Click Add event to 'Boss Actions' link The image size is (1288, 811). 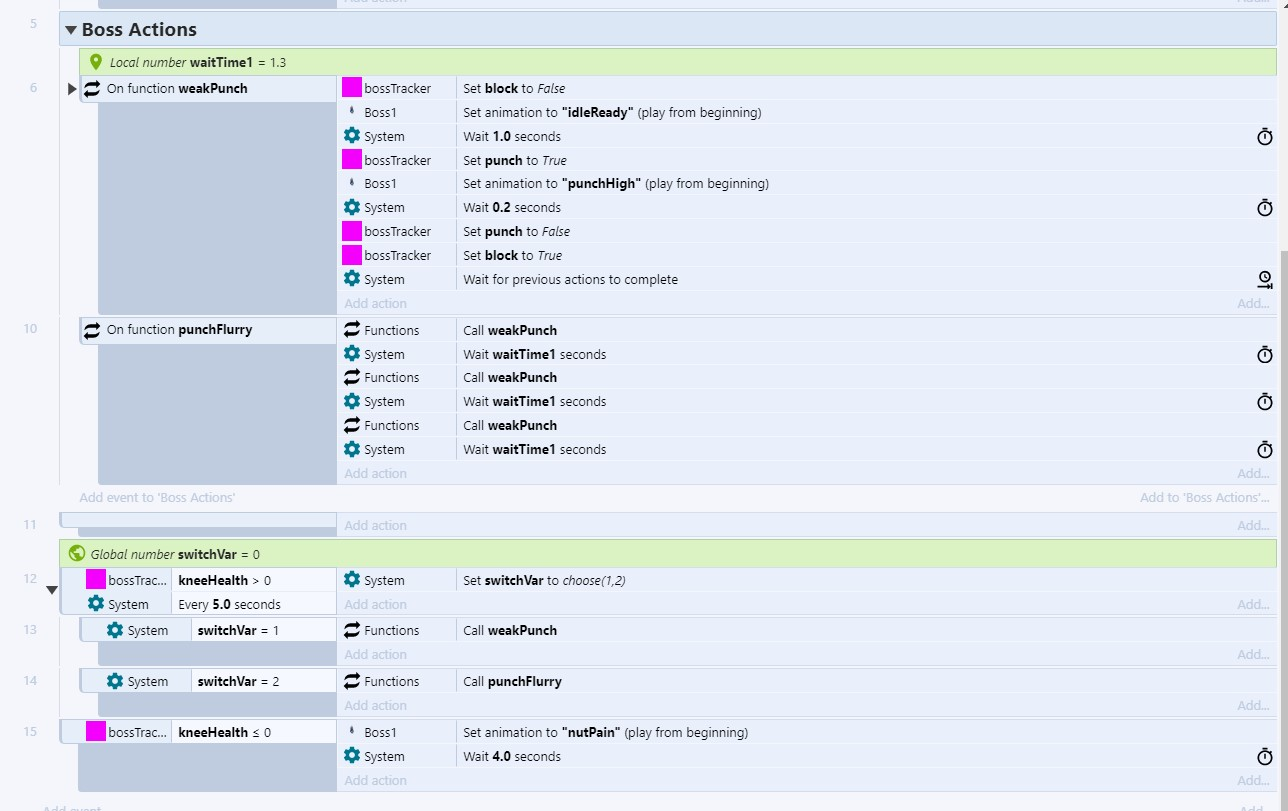157,497
